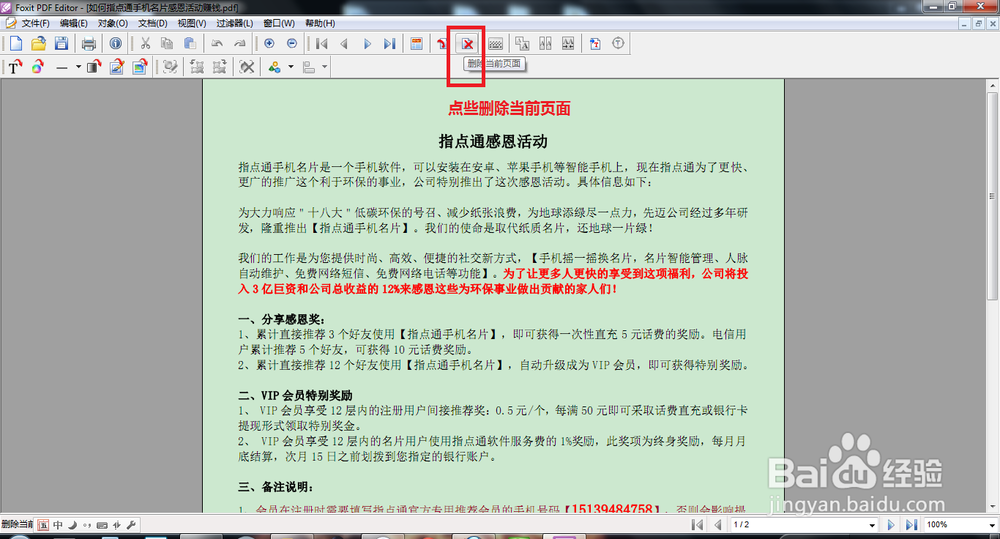Show document information icon
This screenshot has height=539, width=1000.
(115, 43)
